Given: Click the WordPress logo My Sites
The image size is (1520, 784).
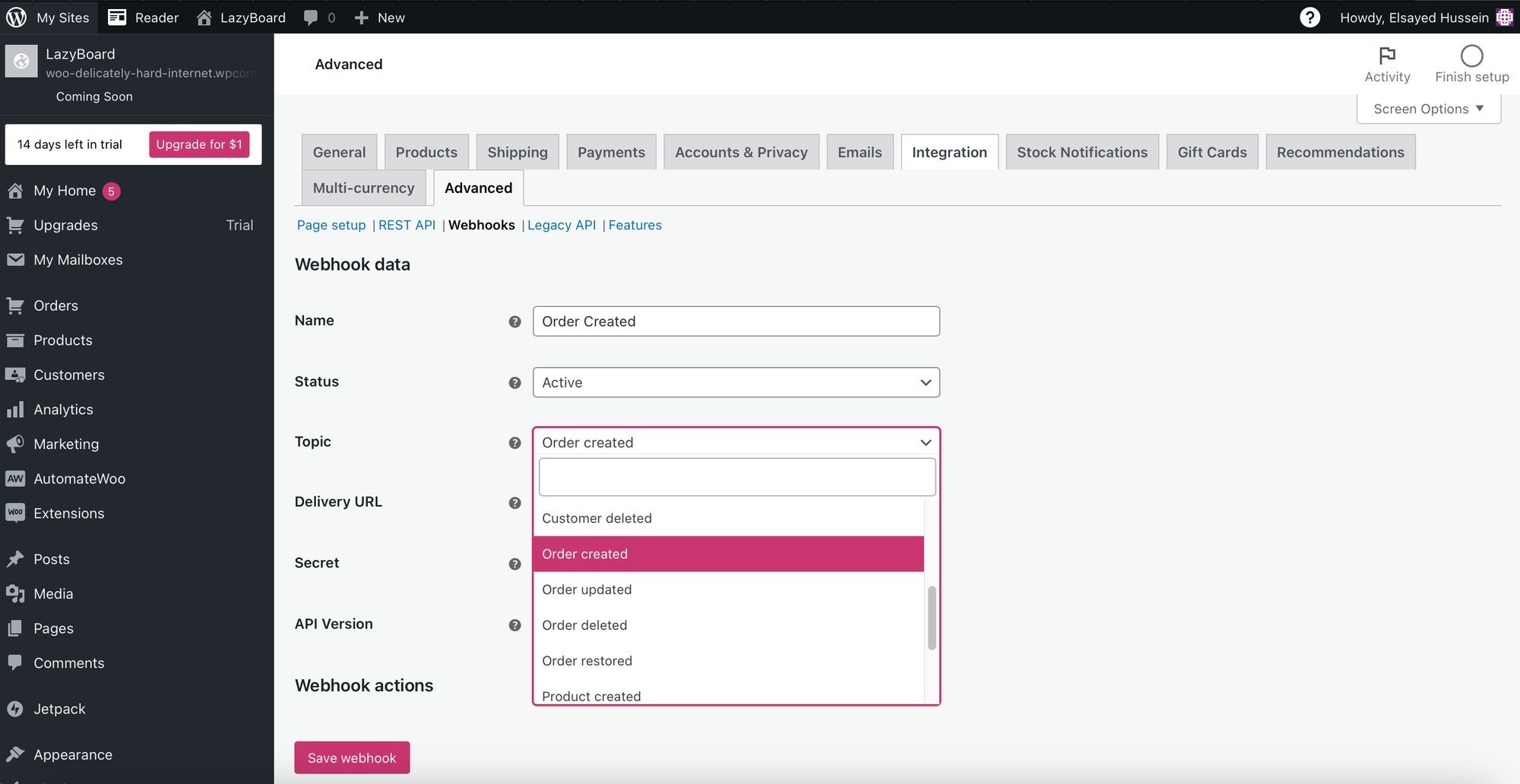Looking at the screenshot, I should (x=17, y=17).
